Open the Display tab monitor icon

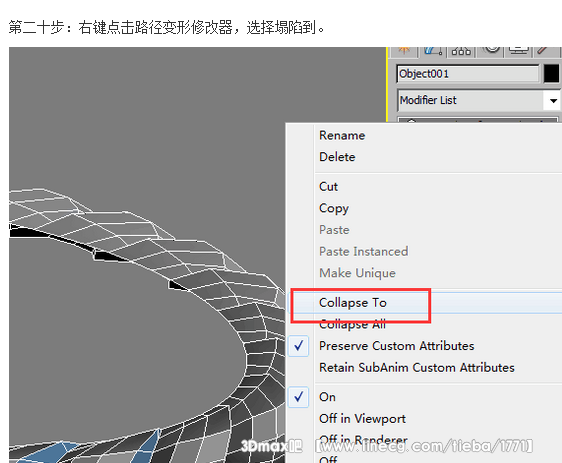coord(518,51)
